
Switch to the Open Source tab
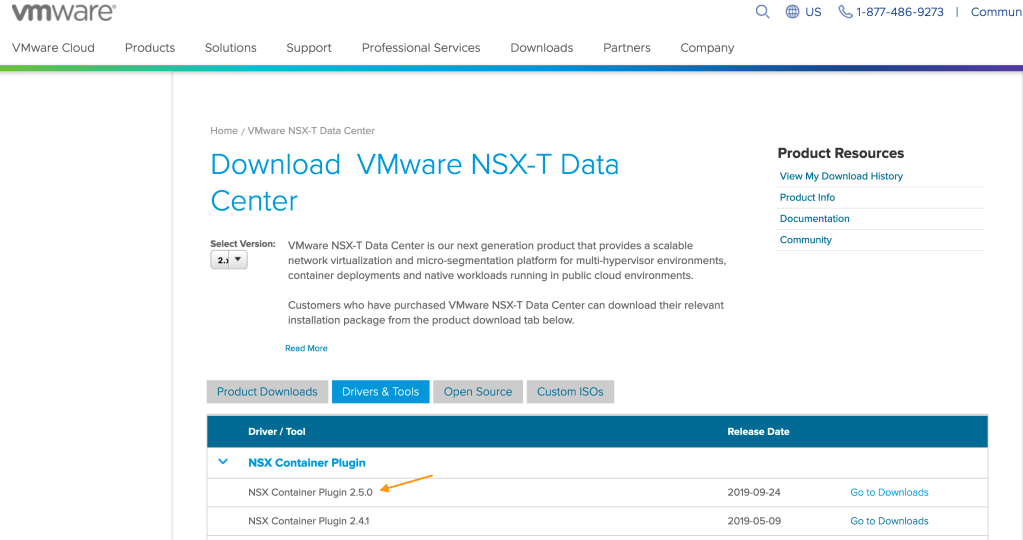click(478, 392)
